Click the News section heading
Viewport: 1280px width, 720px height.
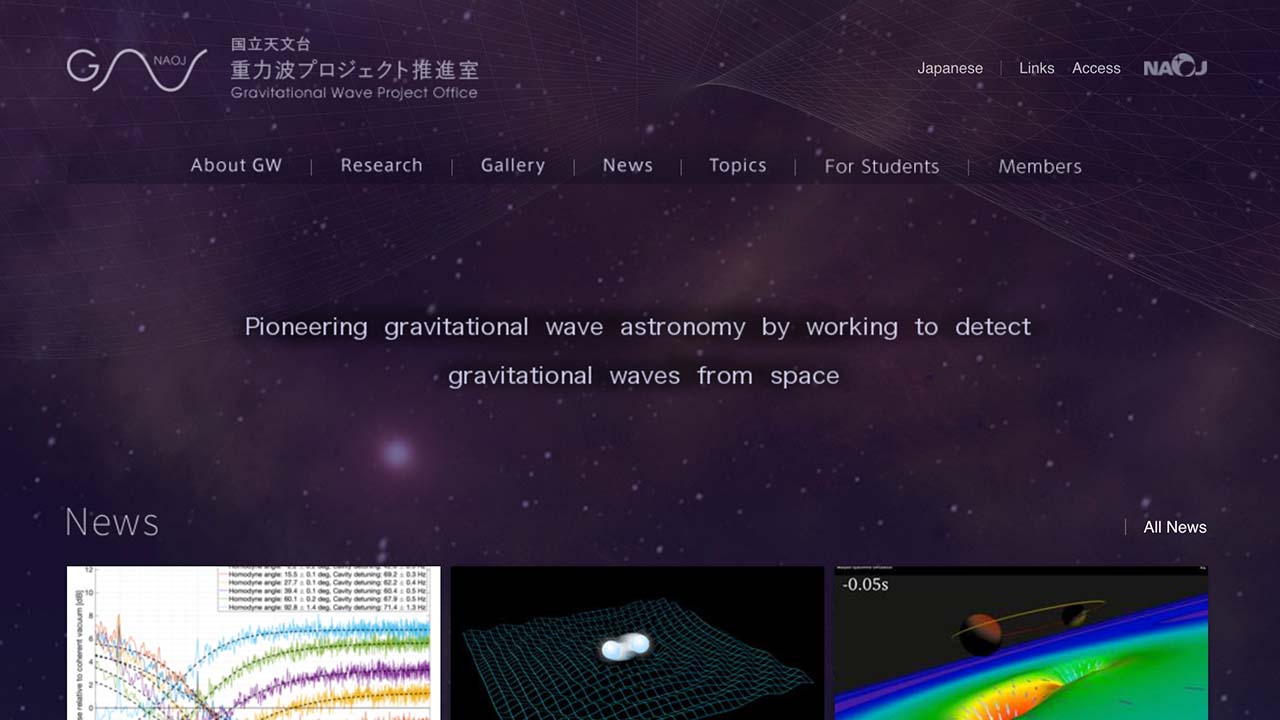[112, 521]
